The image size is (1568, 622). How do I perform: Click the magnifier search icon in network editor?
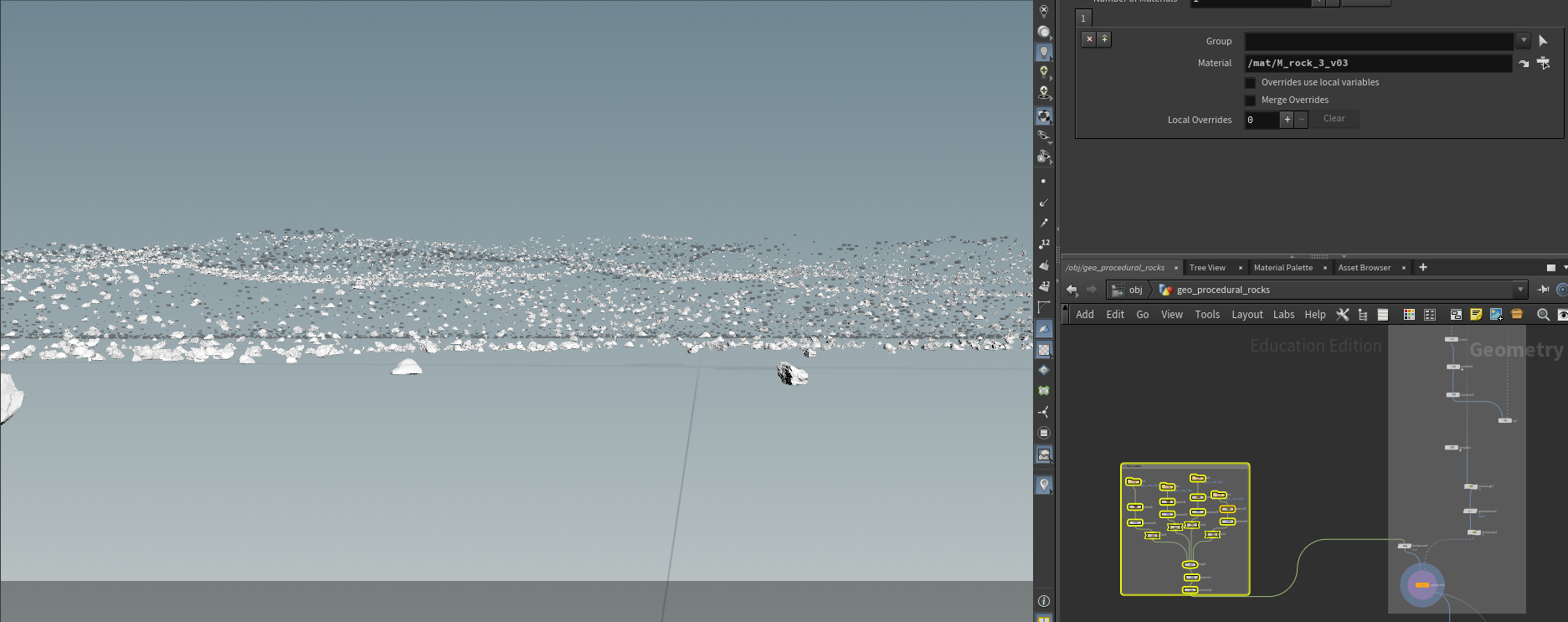tap(1543, 315)
